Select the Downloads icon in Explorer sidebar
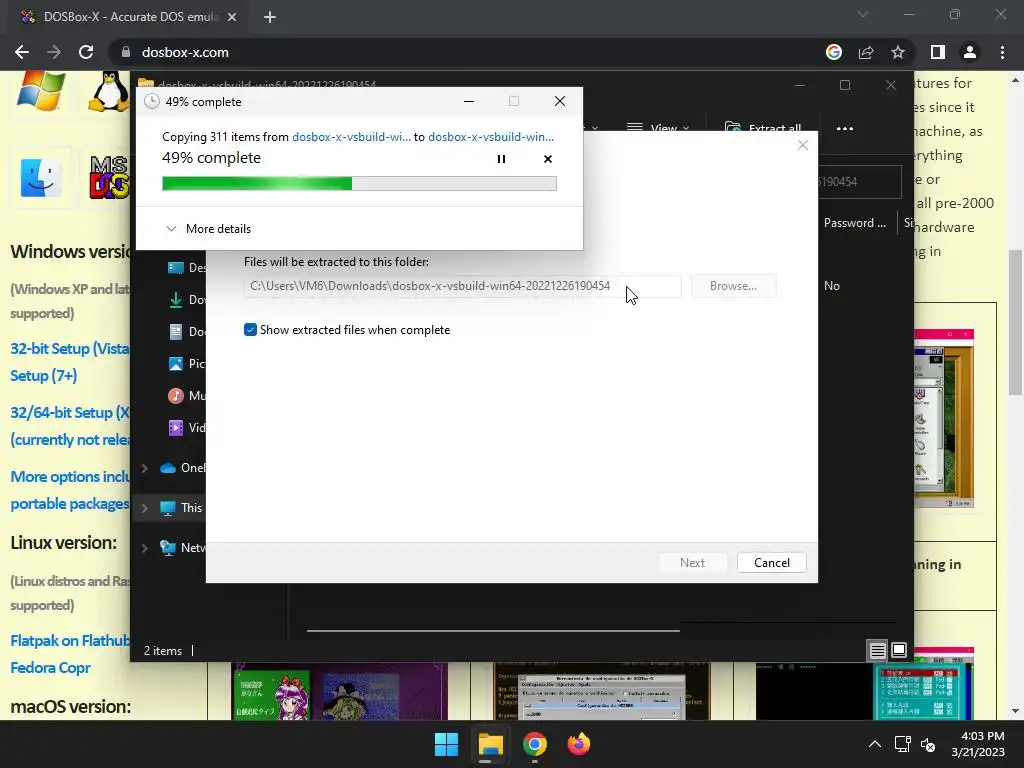This screenshot has height=768, width=1024. click(176, 300)
